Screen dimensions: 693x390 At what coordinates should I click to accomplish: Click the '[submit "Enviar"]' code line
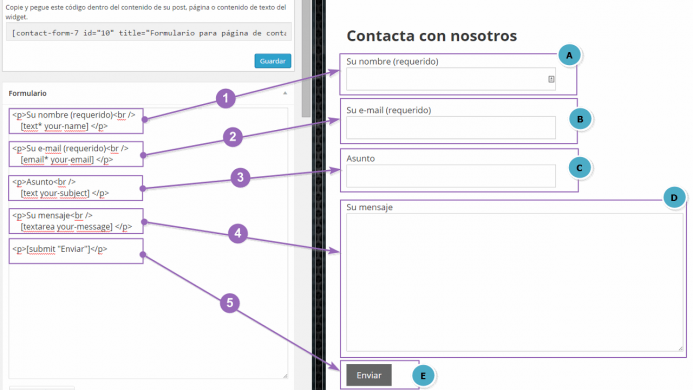[x=60, y=249]
